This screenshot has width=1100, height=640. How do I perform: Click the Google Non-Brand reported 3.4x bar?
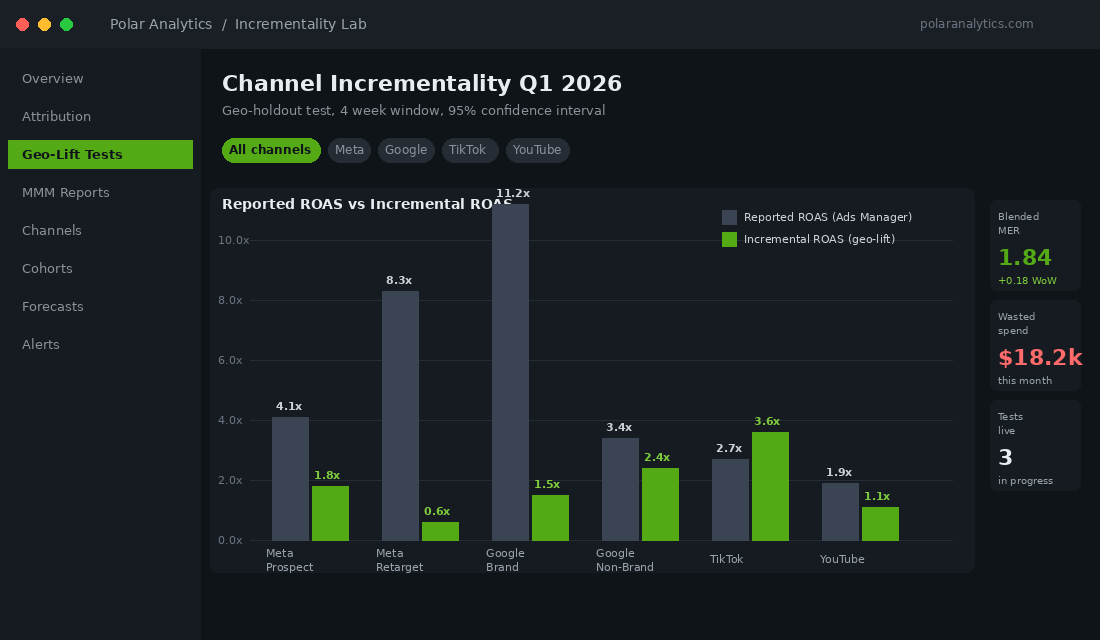620,490
